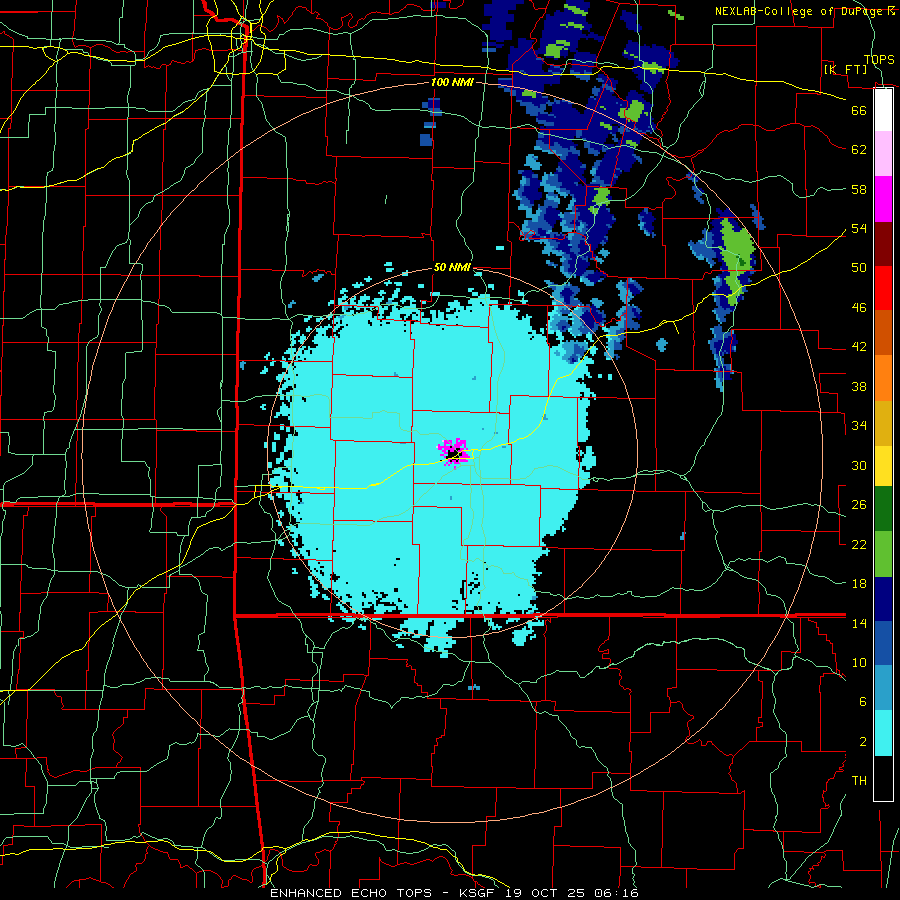Pick the light green legend swatch

(x=883, y=554)
